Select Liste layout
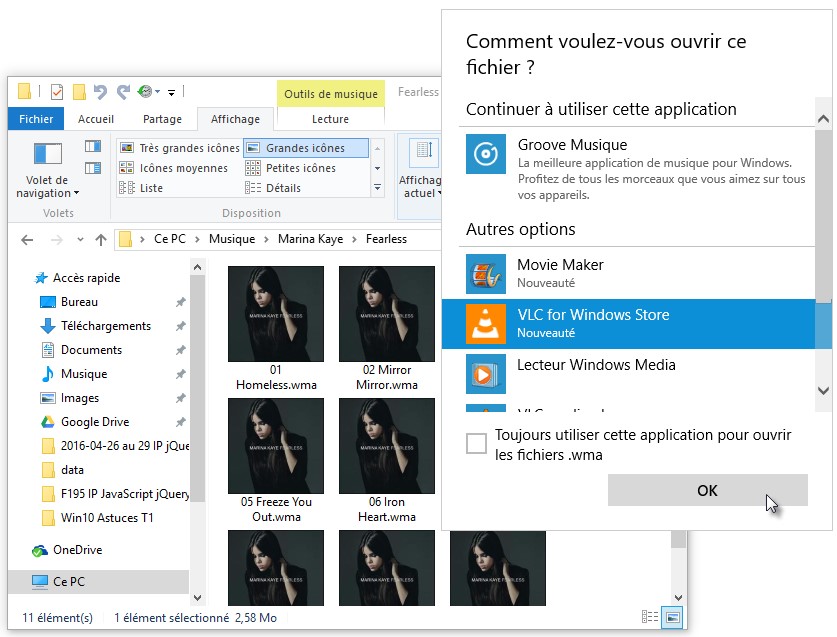The image size is (837, 637). 141,188
